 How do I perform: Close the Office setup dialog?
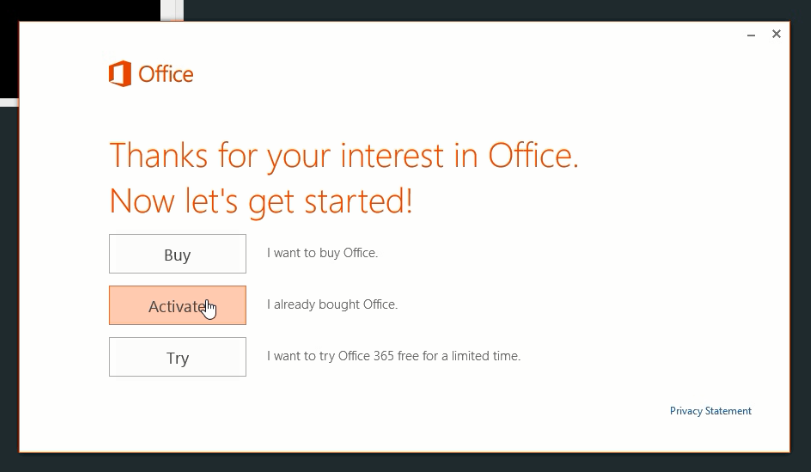[776, 34]
